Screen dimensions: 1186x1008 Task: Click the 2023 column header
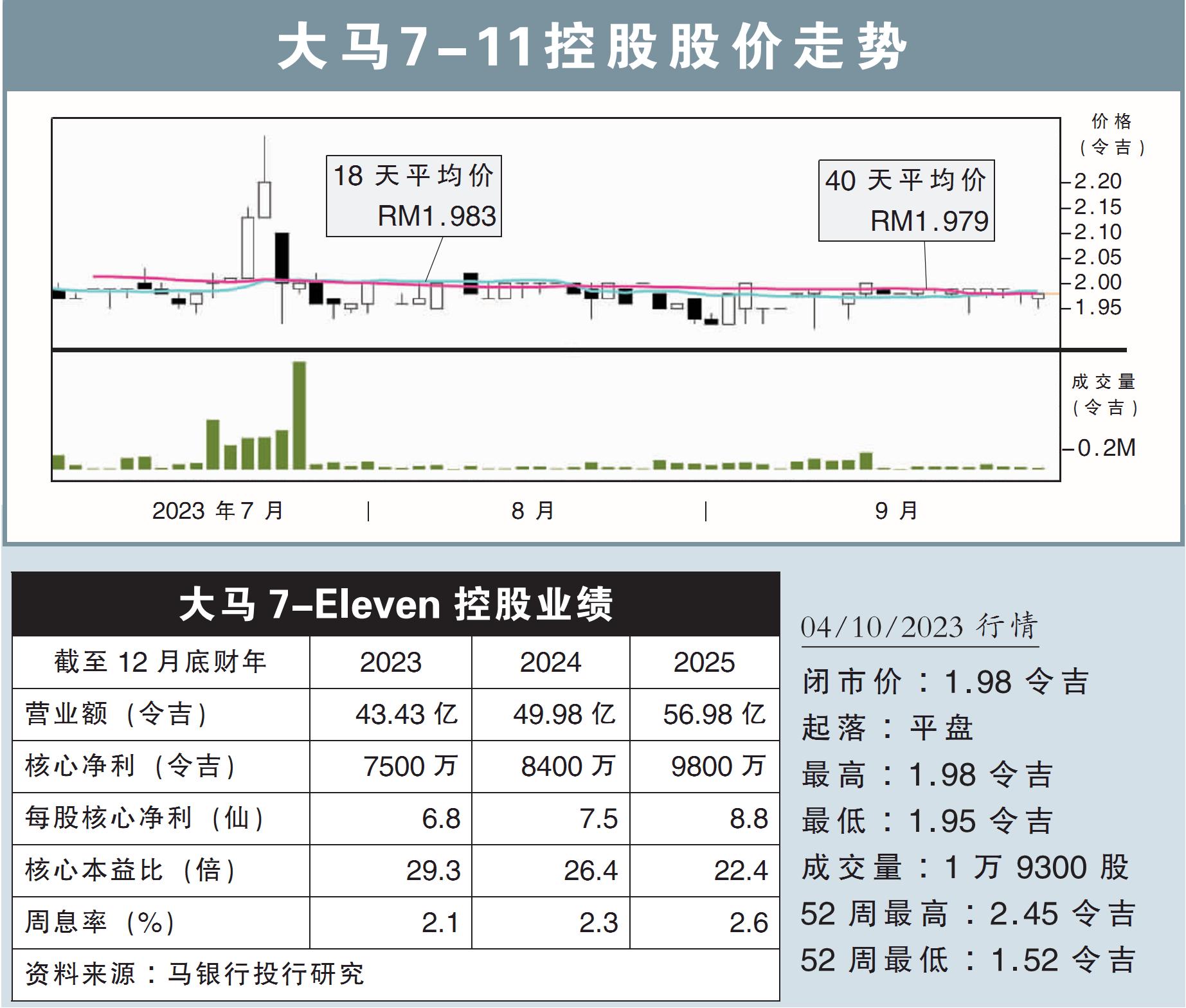click(391, 663)
